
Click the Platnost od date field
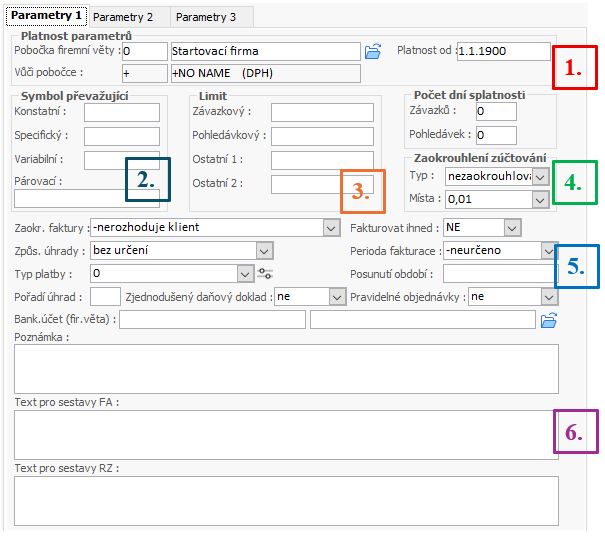[x=503, y=51]
